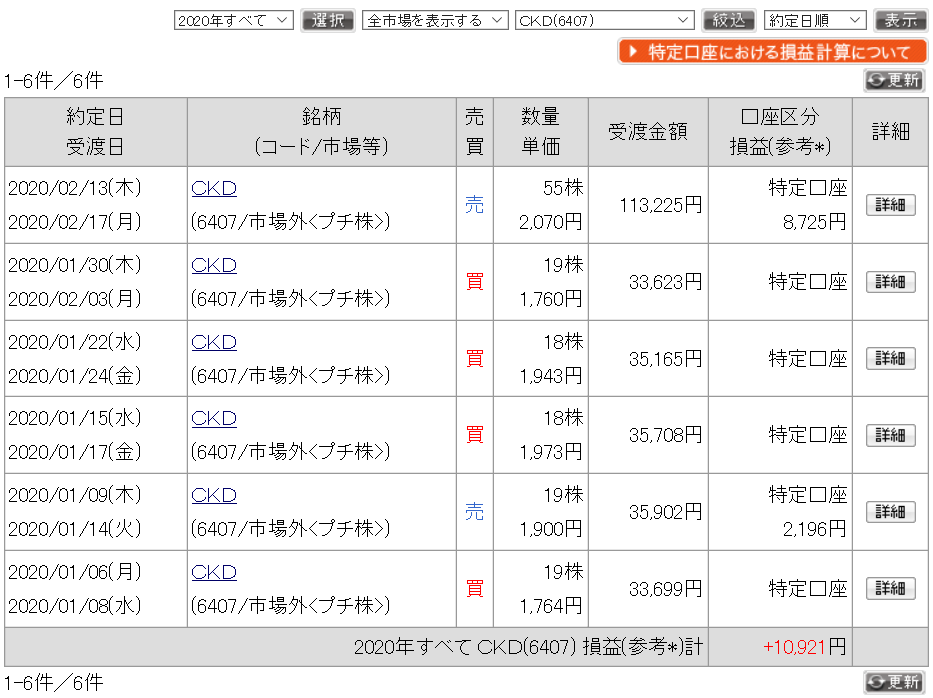933x698 pixels.
Task: Open CKD link in 2020/01/30 row
Action: (x=214, y=265)
